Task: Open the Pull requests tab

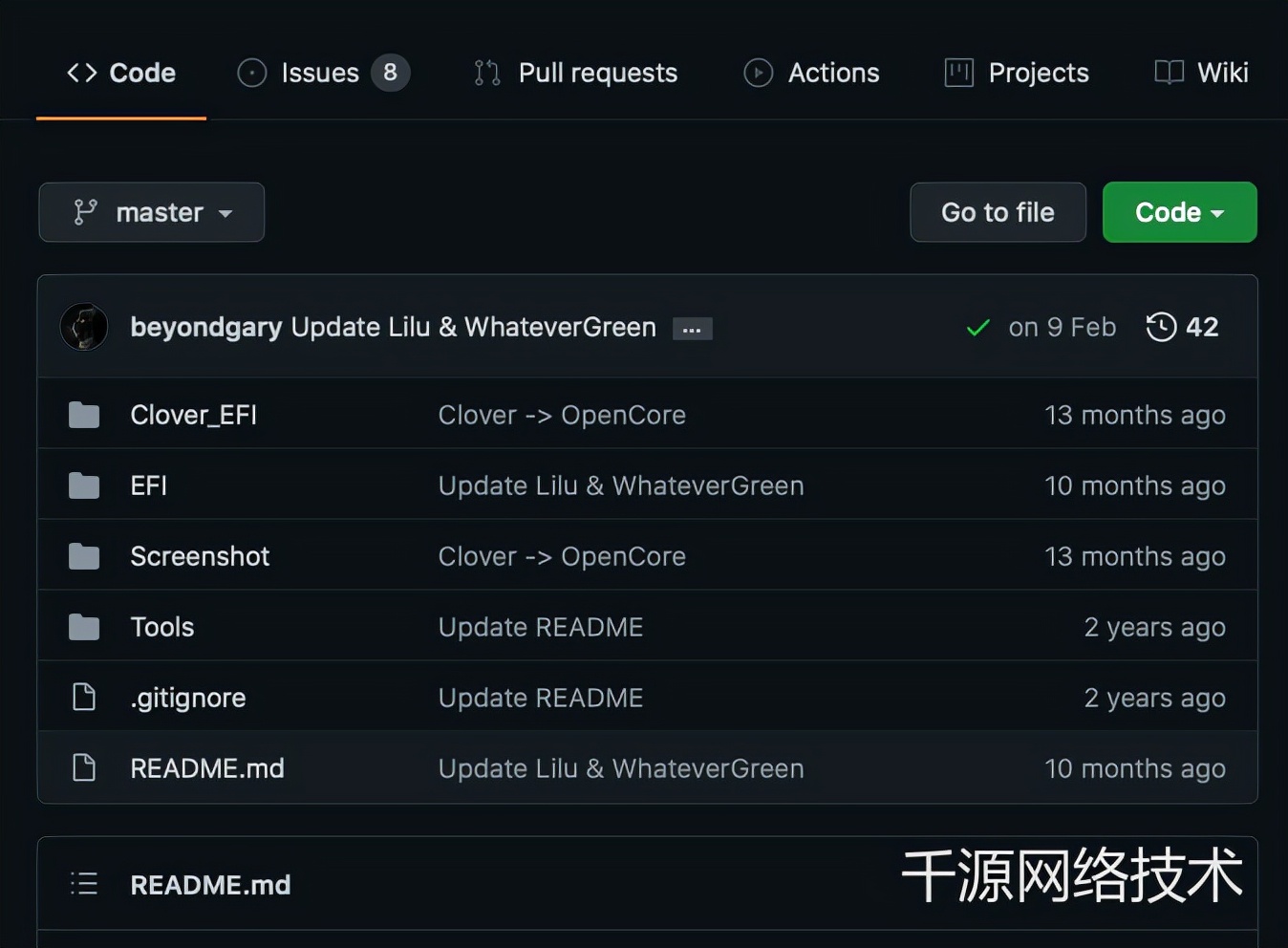Action: 575,73
